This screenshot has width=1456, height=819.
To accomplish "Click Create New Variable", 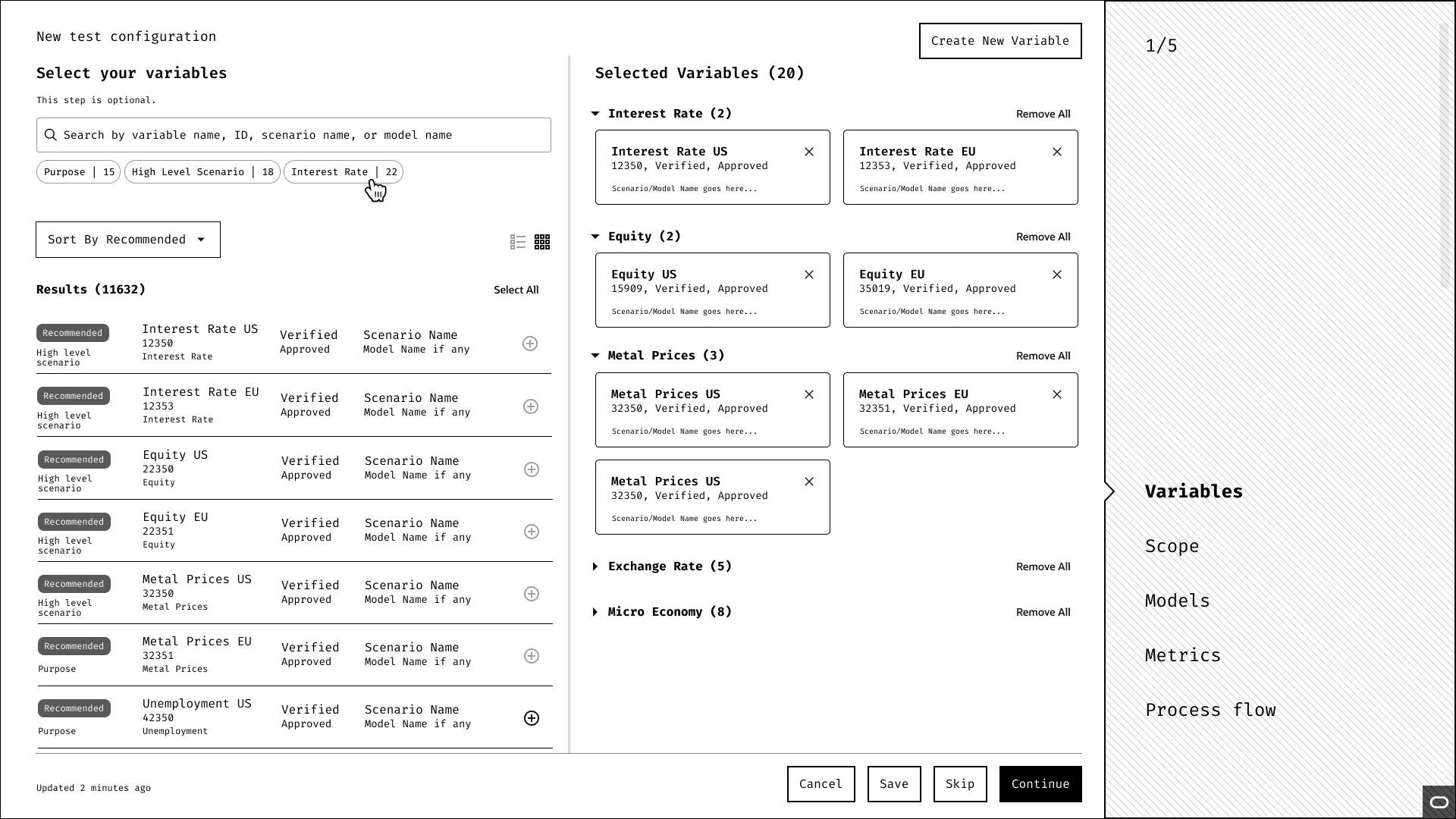I will (x=1000, y=41).
